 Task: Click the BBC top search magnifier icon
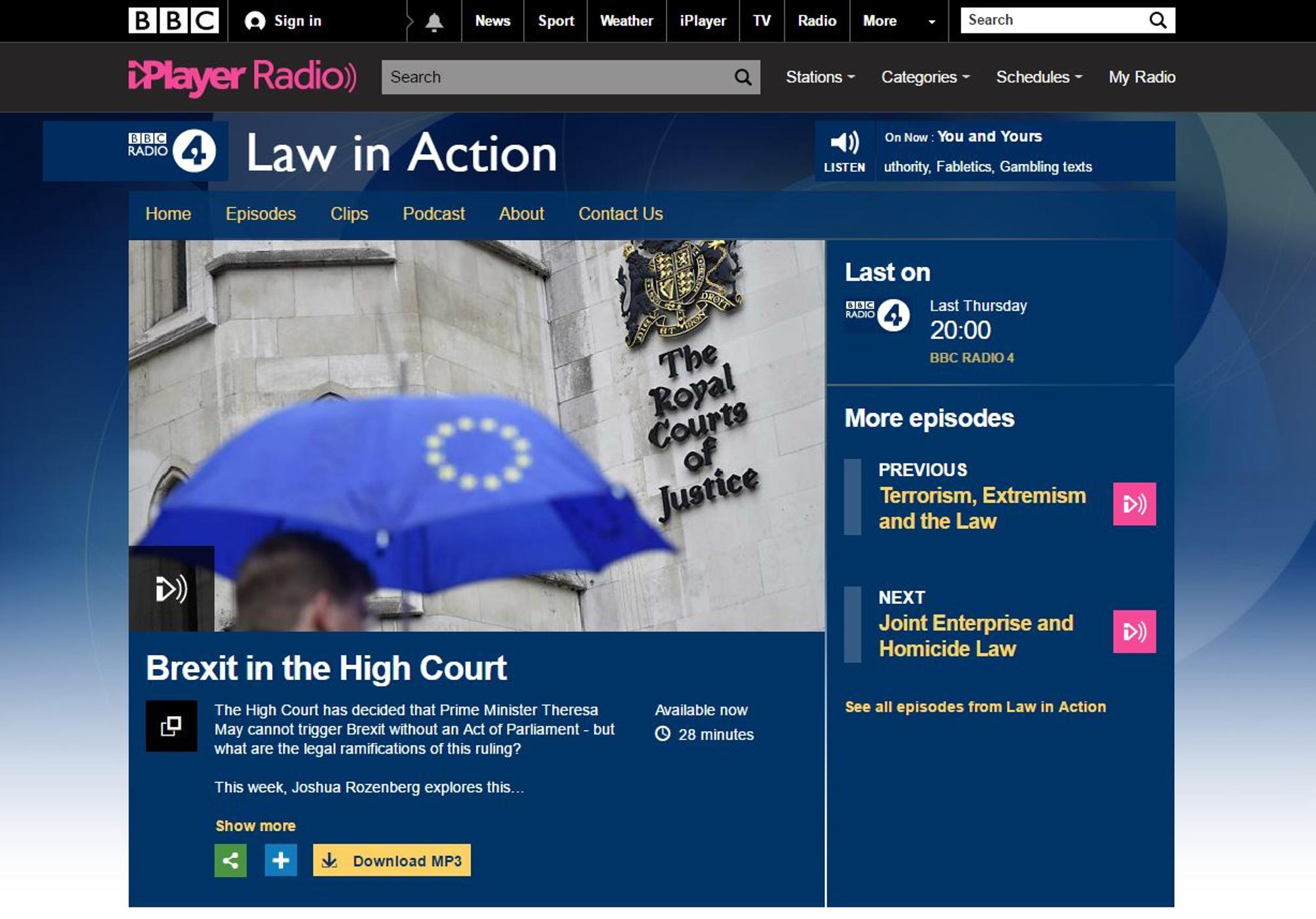click(1158, 20)
